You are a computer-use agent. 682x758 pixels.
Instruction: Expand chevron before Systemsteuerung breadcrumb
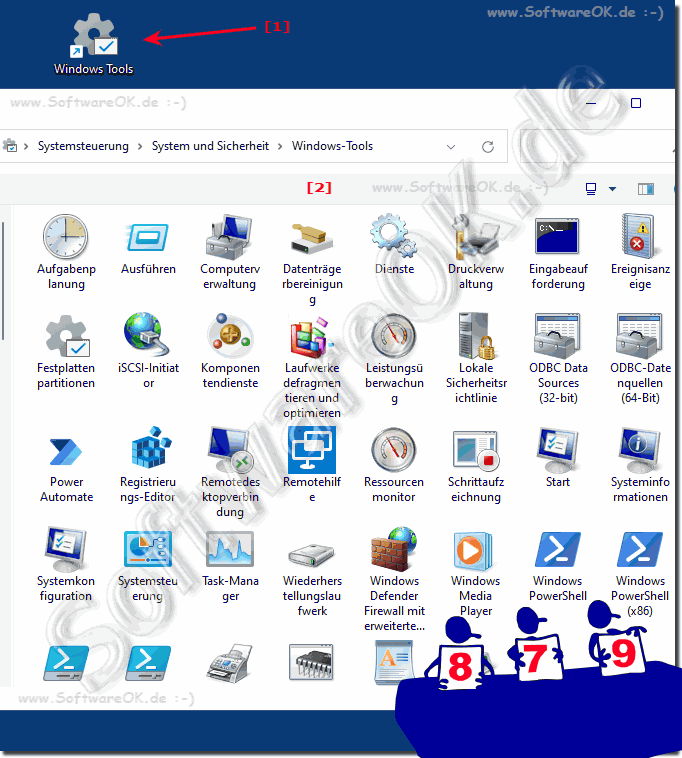26,146
